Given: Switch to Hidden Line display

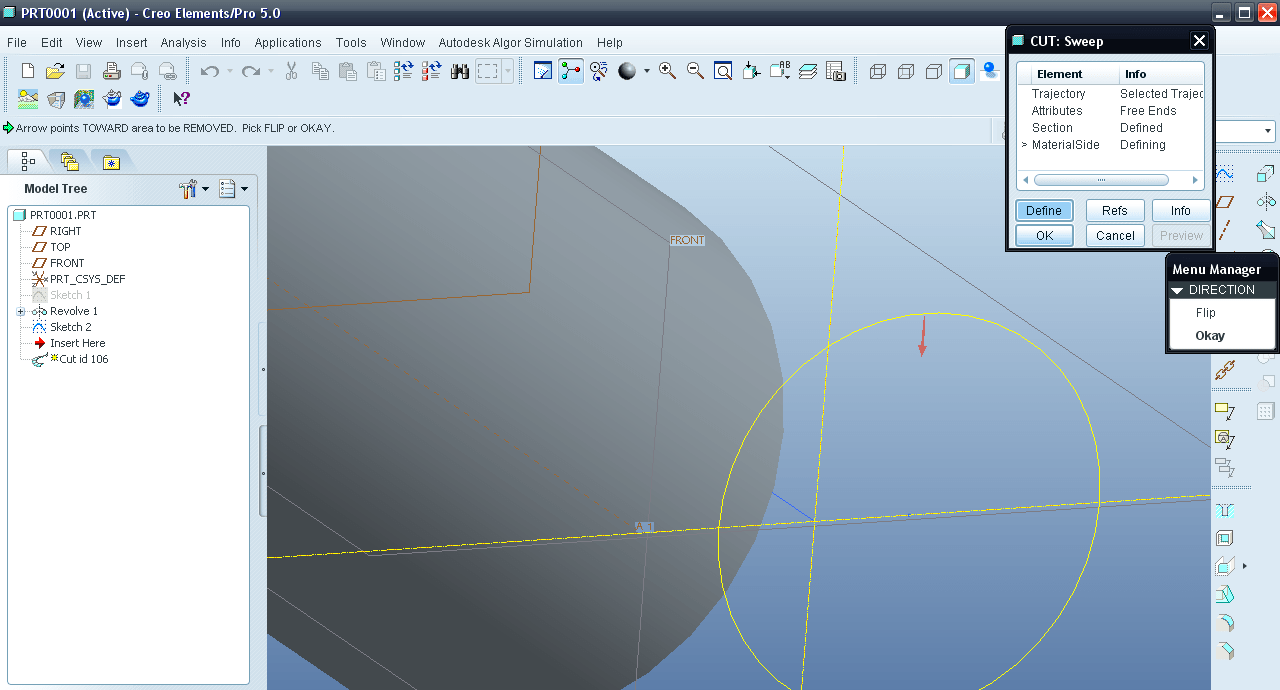Looking at the screenshot, I should click(x=906, y=71).
